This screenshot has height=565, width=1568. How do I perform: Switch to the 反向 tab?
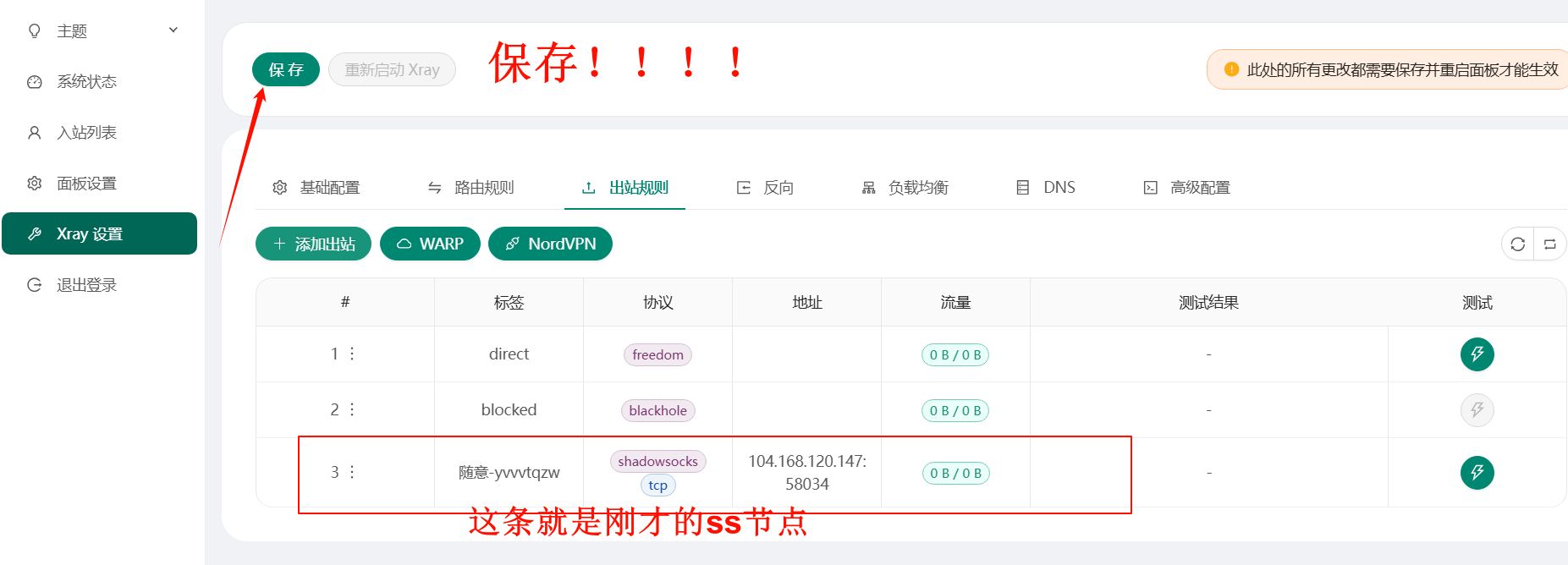[765, 188]
